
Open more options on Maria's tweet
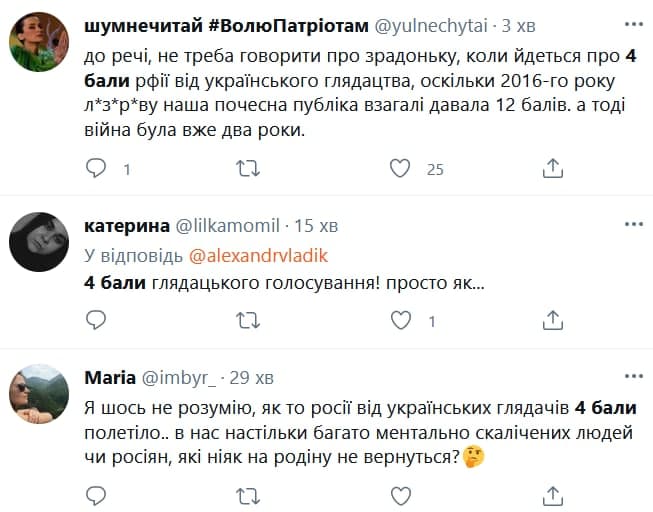pos(633,376)
